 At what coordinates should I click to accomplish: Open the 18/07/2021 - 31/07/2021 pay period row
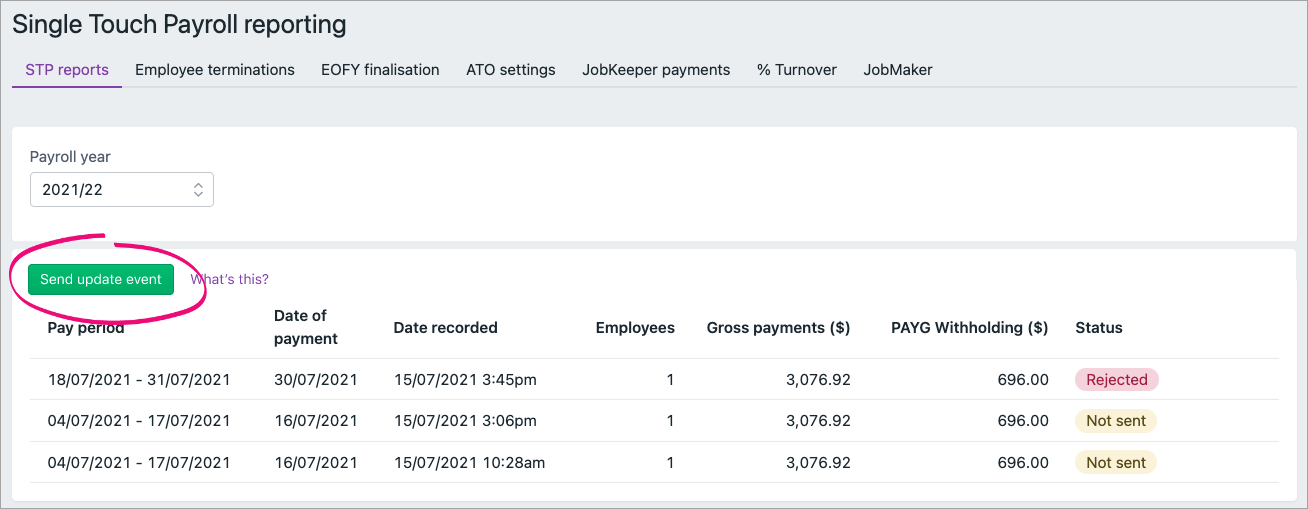139,380
